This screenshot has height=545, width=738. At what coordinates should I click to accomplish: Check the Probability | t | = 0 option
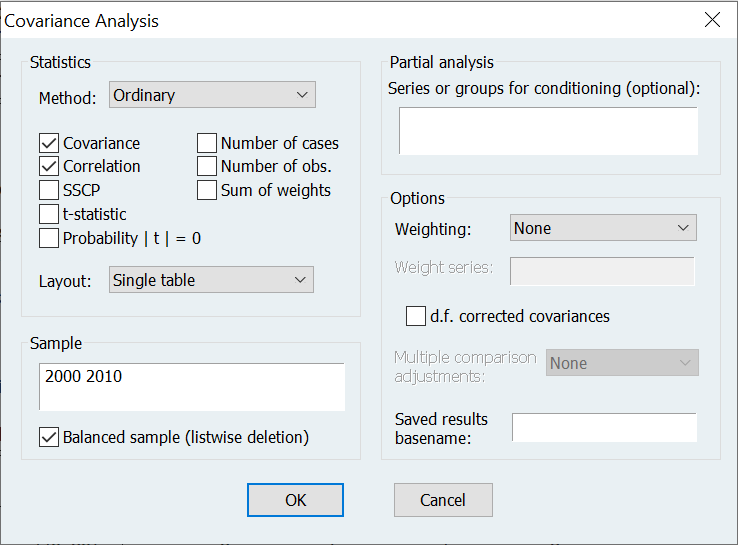click(x=49, y=238)
